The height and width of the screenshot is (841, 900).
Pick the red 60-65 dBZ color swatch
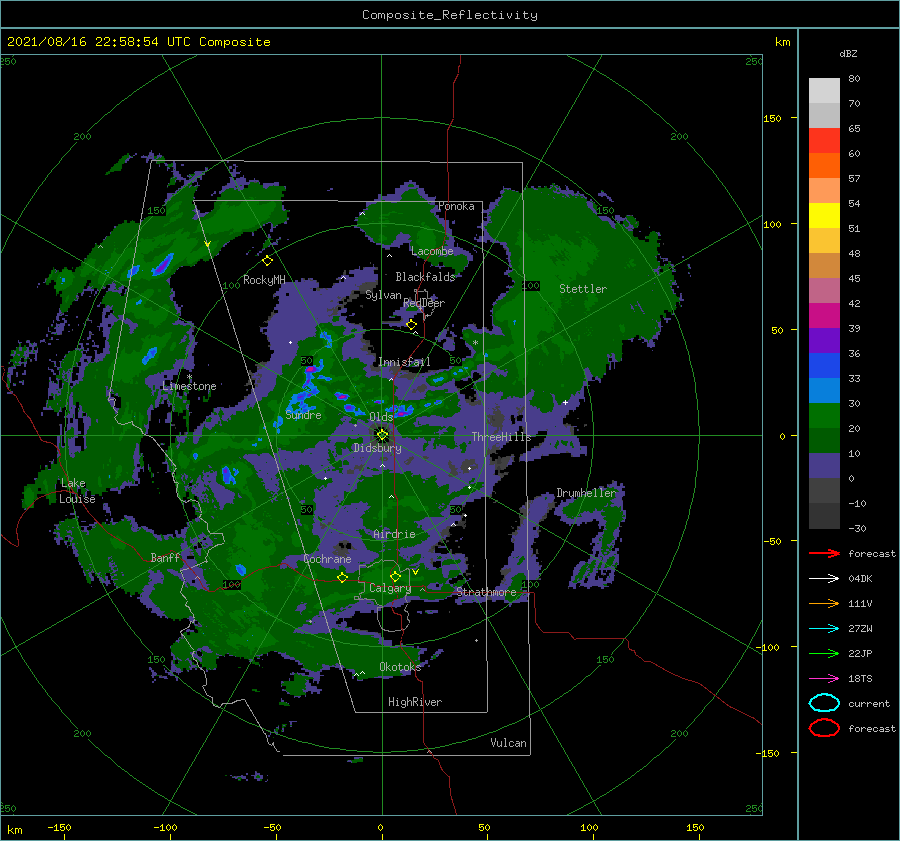click(x=824, y=141)
